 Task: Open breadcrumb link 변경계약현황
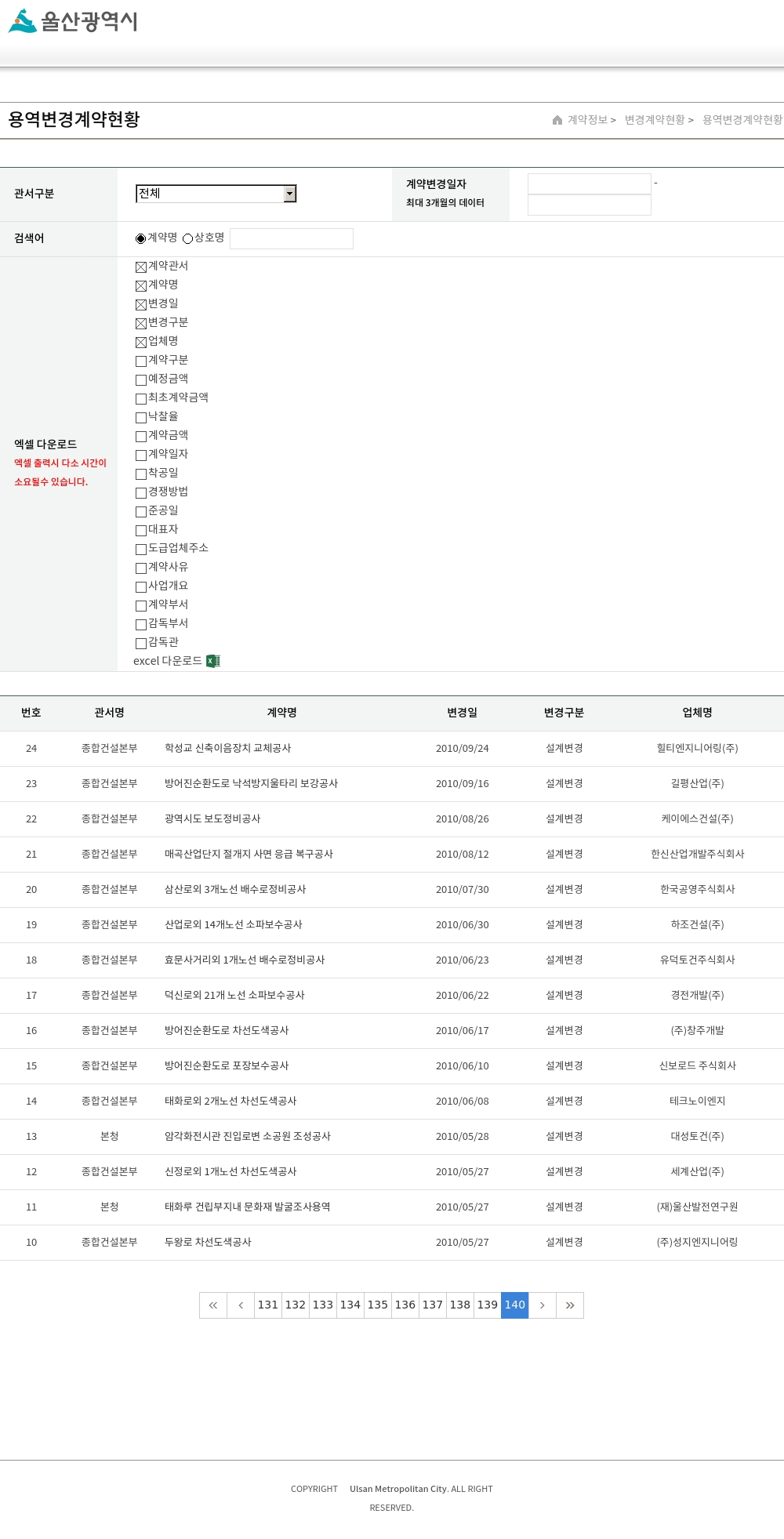click(x=655, y=120)
